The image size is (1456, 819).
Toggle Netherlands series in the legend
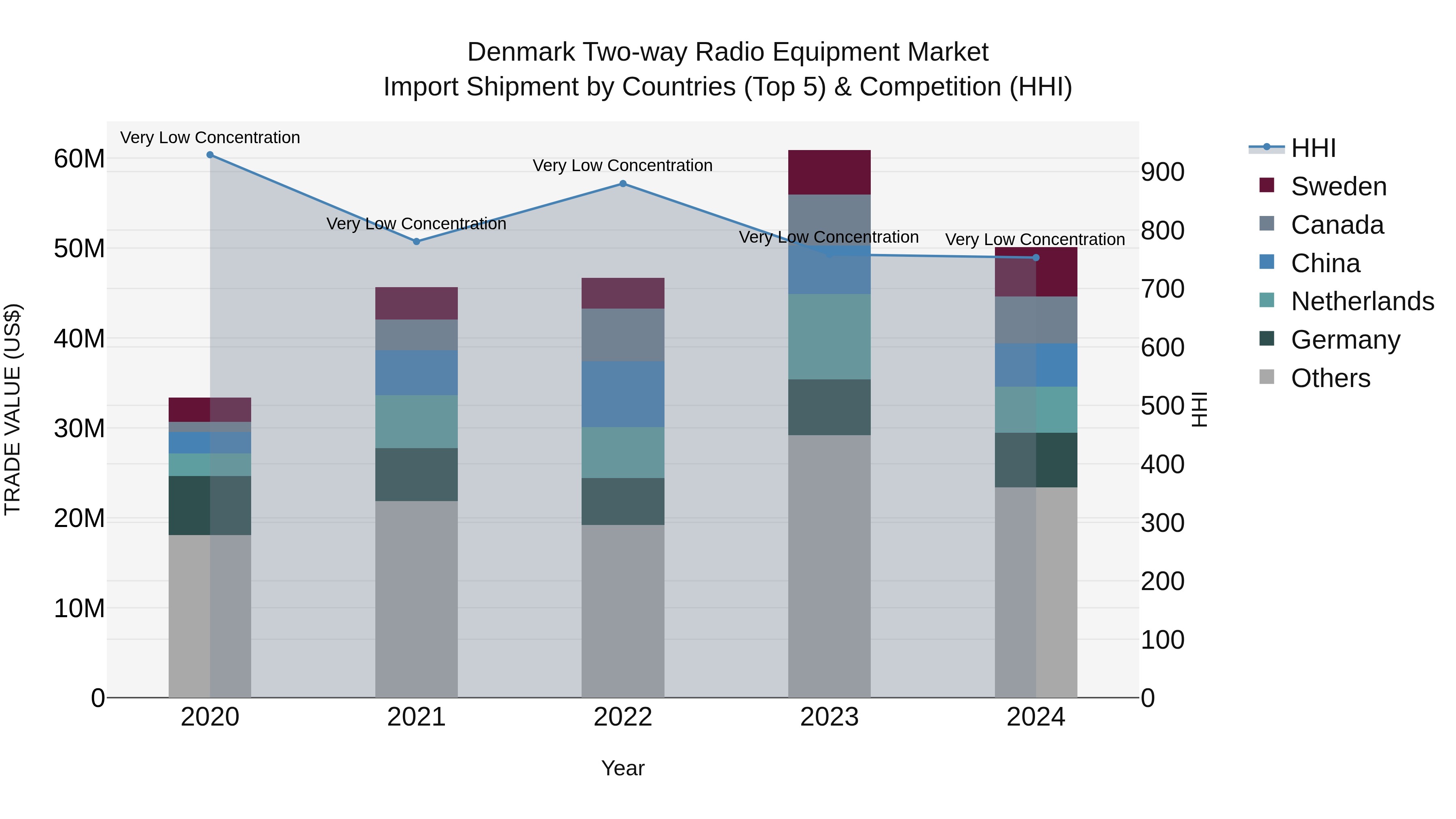pos(1346,301)
